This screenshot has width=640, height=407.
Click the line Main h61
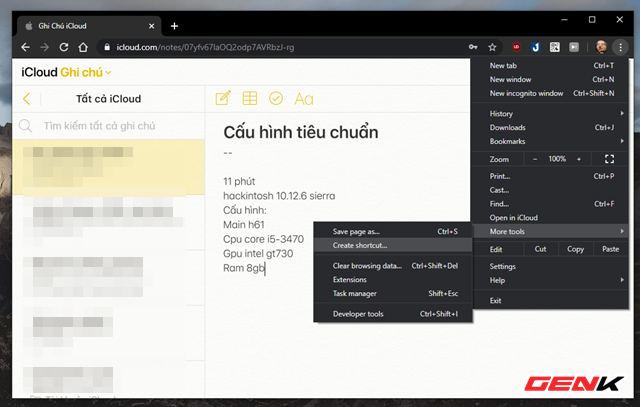[x=244, y=225]
